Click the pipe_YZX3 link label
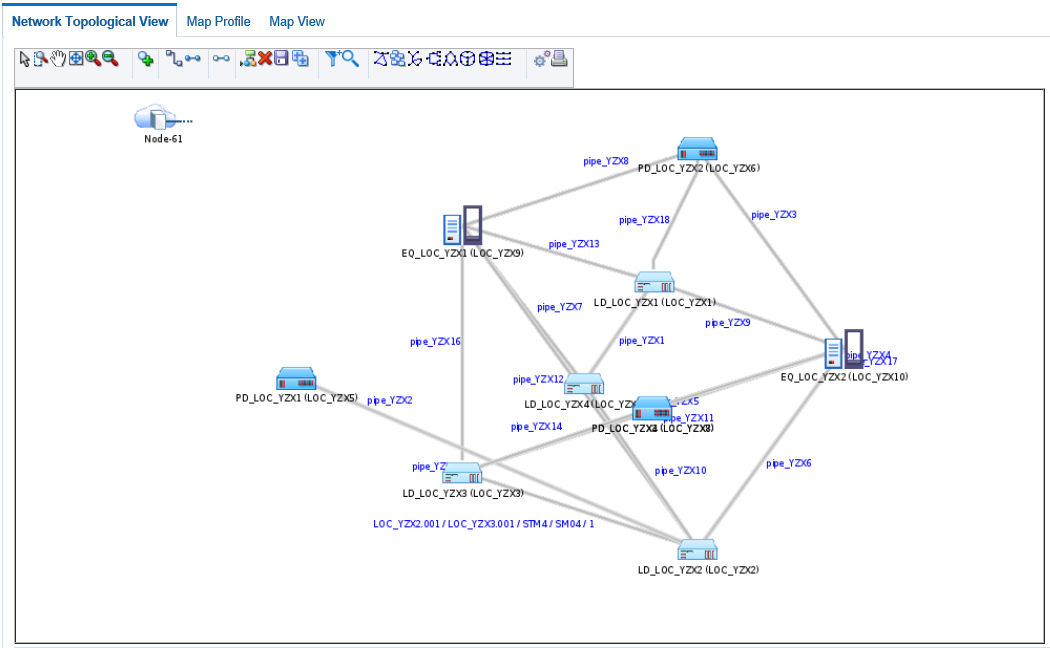Viewport: 1050px width, 648px height. click(774, 215)
